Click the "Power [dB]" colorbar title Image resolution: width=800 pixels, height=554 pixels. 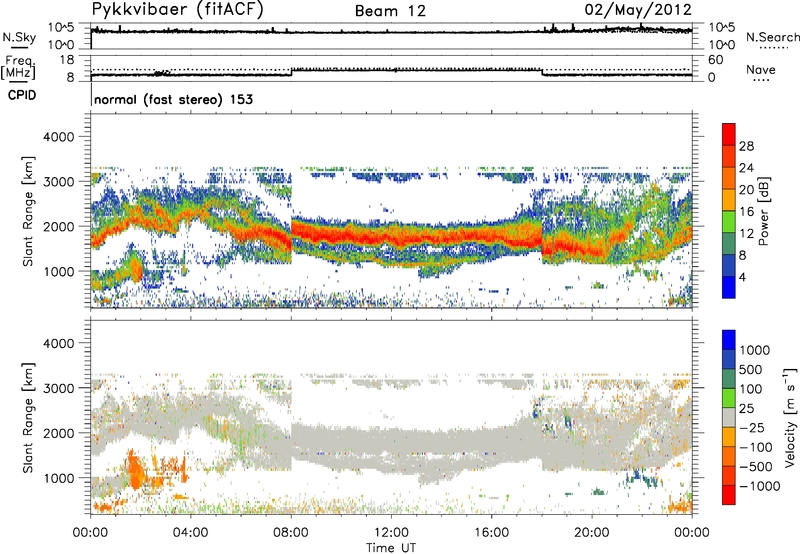point(763,211)
